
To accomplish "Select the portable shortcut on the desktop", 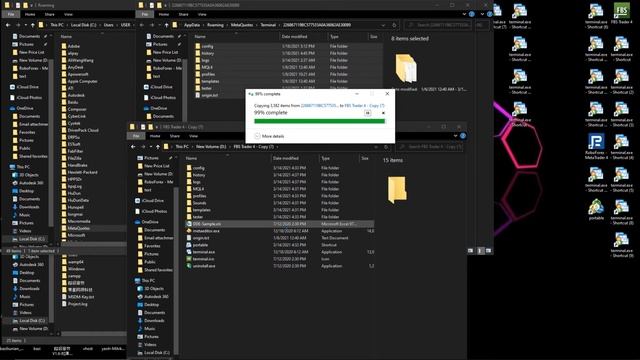I will 596,210.
